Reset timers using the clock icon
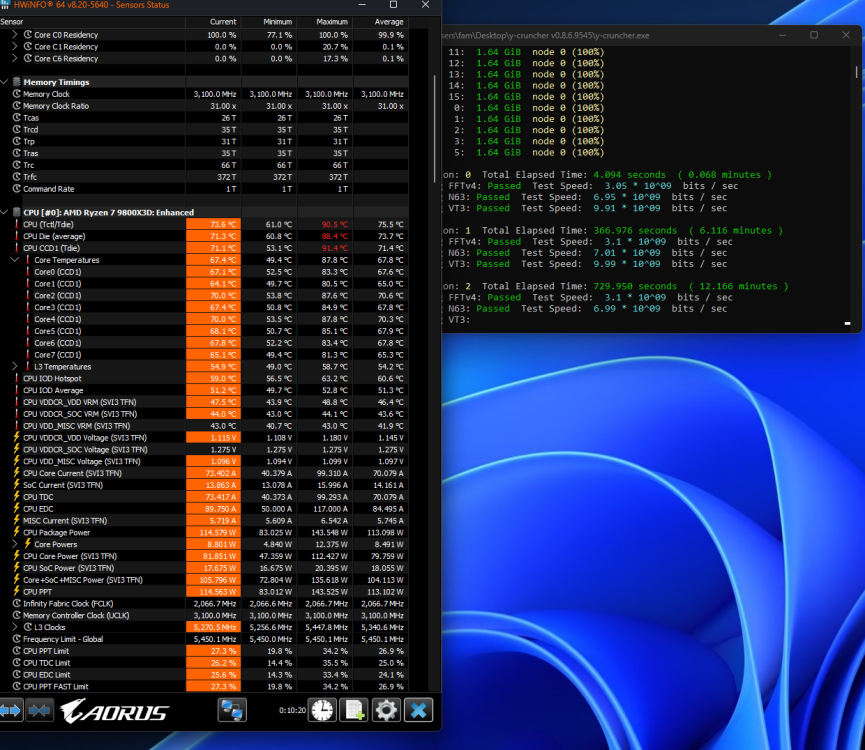865x750 pixels. 321,710
